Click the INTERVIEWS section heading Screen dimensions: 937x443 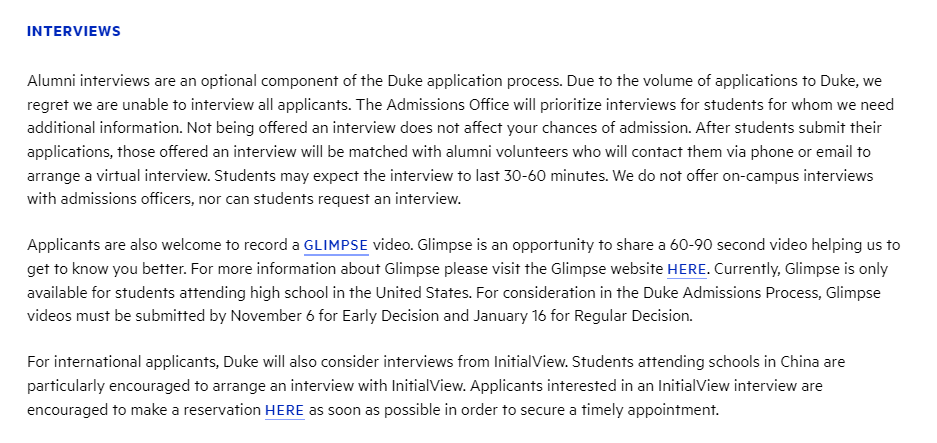coord(74,31)
